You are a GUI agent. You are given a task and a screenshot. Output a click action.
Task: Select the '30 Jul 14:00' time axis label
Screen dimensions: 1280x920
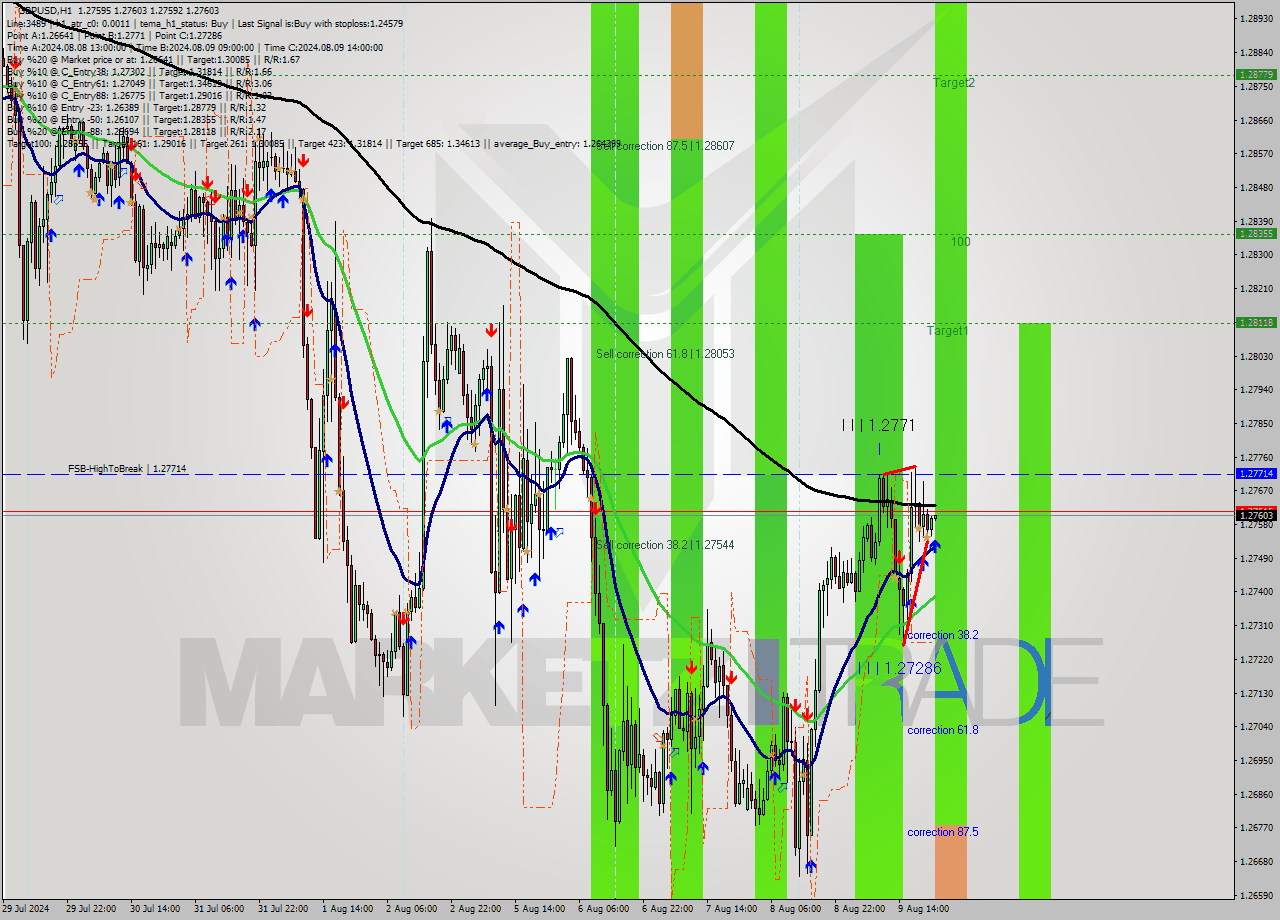155,909
